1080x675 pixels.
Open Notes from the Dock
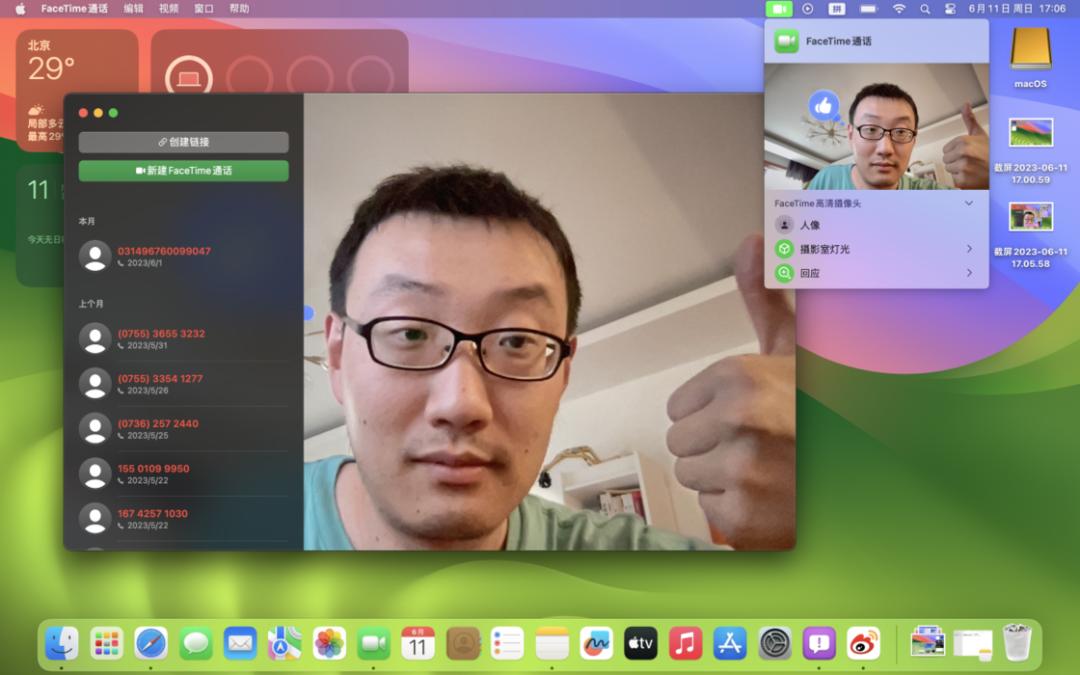pos(552,643)
